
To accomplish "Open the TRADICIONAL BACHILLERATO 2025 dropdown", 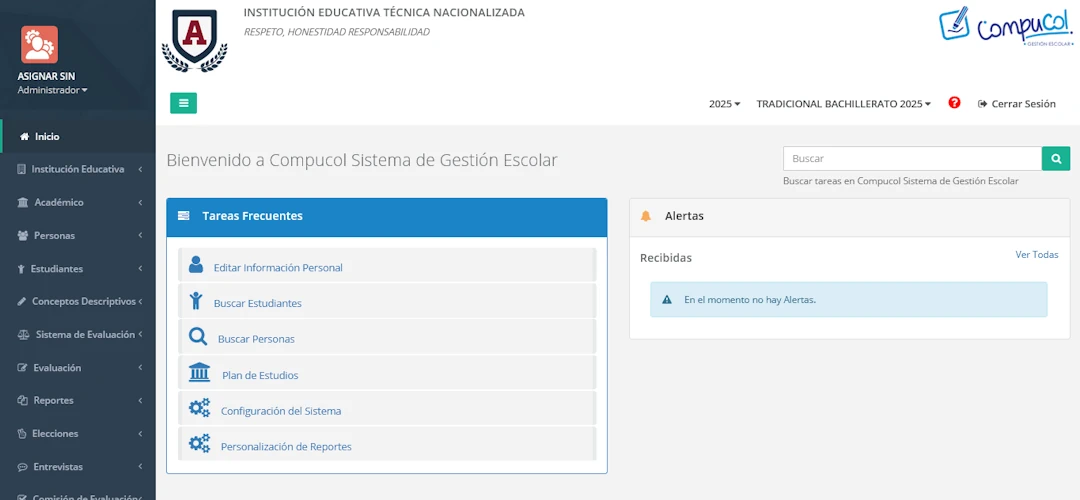I will (x=844, y=104).
